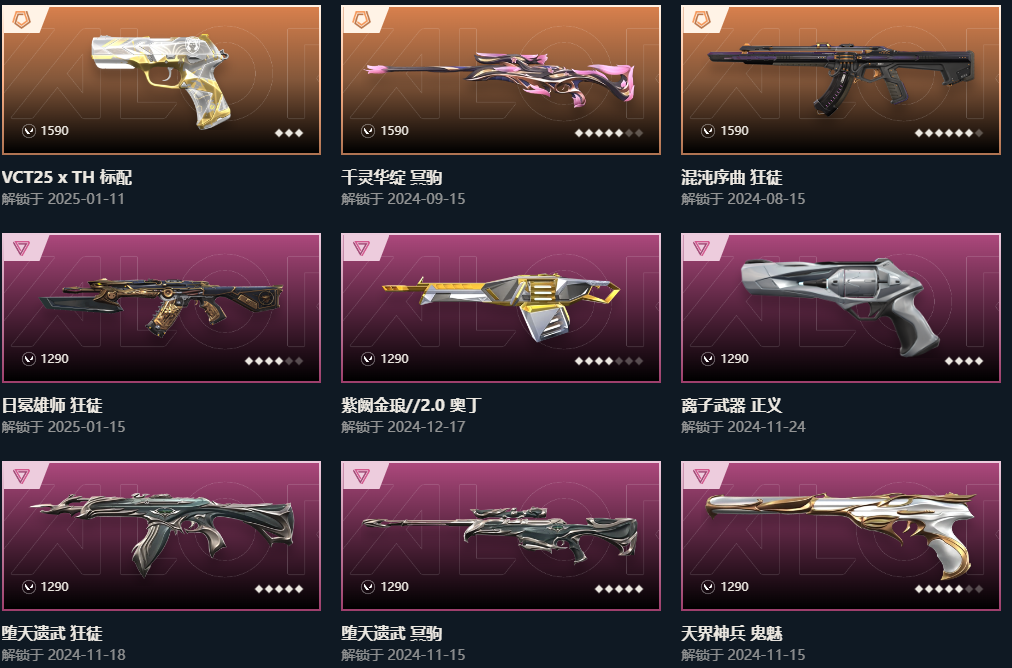Click the pink triangle badge on 离子武器 正义 card

click(702, 248)
